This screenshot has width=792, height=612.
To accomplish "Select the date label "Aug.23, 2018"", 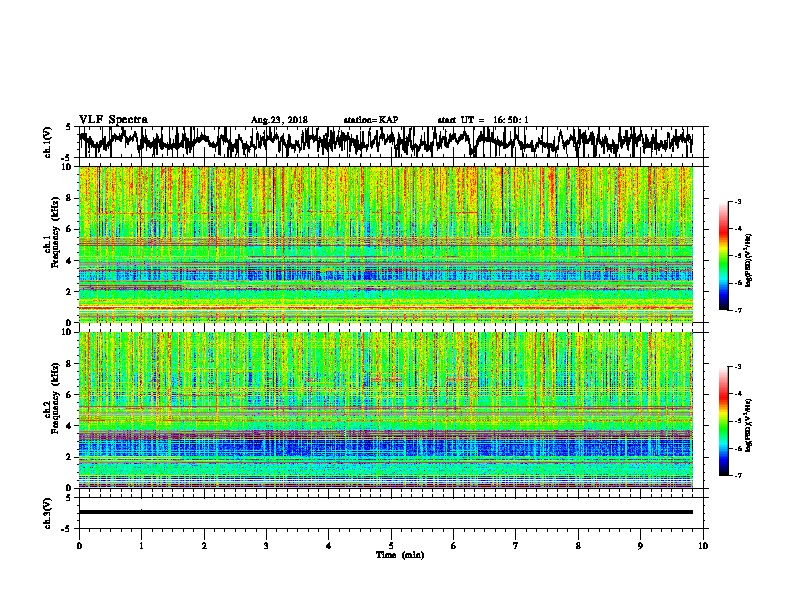I will [279, 120].
